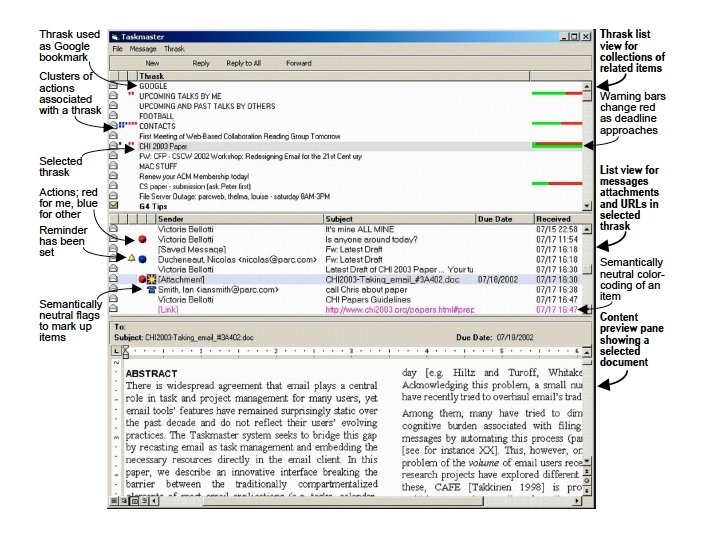This screenshot has width=720, height=540.
Task: Select 'Latest Draft of CHI 2003 Paper' message
Action: pyautogui.click(x=399, y=270)
